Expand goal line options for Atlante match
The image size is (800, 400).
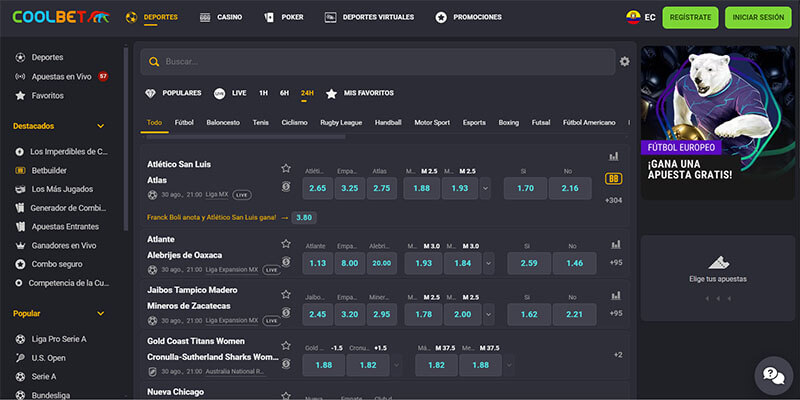pyautogui.click(x=486, y=263)
